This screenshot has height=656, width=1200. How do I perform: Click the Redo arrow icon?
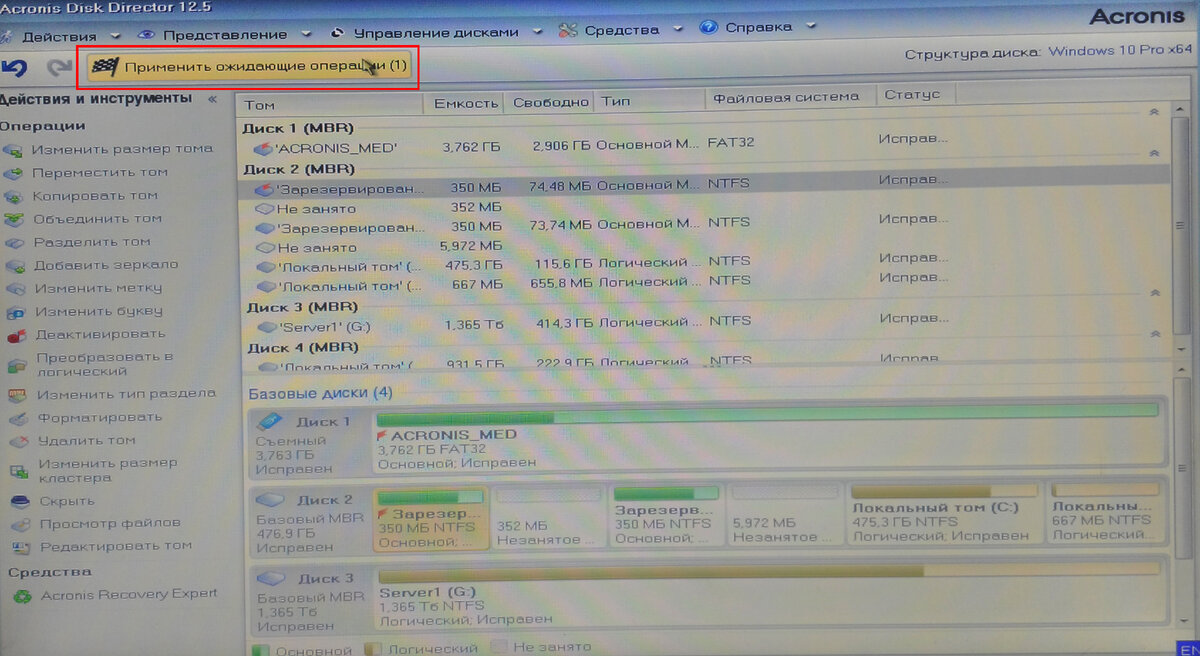60,68
